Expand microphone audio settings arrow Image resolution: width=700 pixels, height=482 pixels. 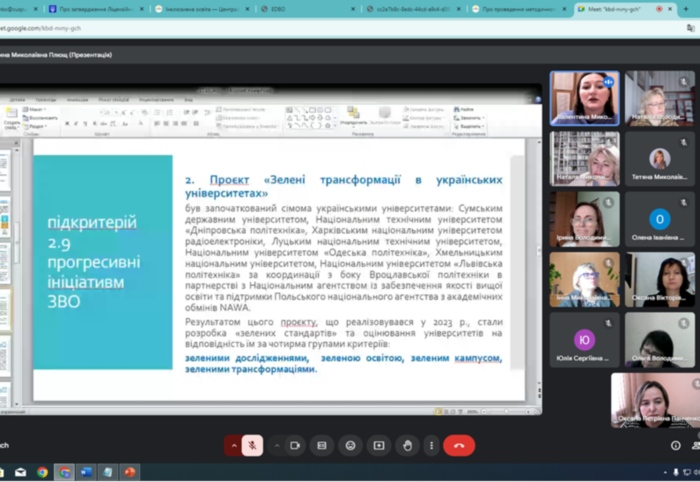click(234, 445)
